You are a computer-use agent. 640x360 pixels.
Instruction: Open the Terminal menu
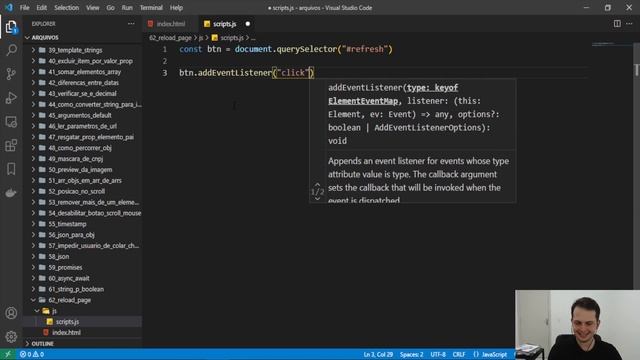tap(151, 8)
